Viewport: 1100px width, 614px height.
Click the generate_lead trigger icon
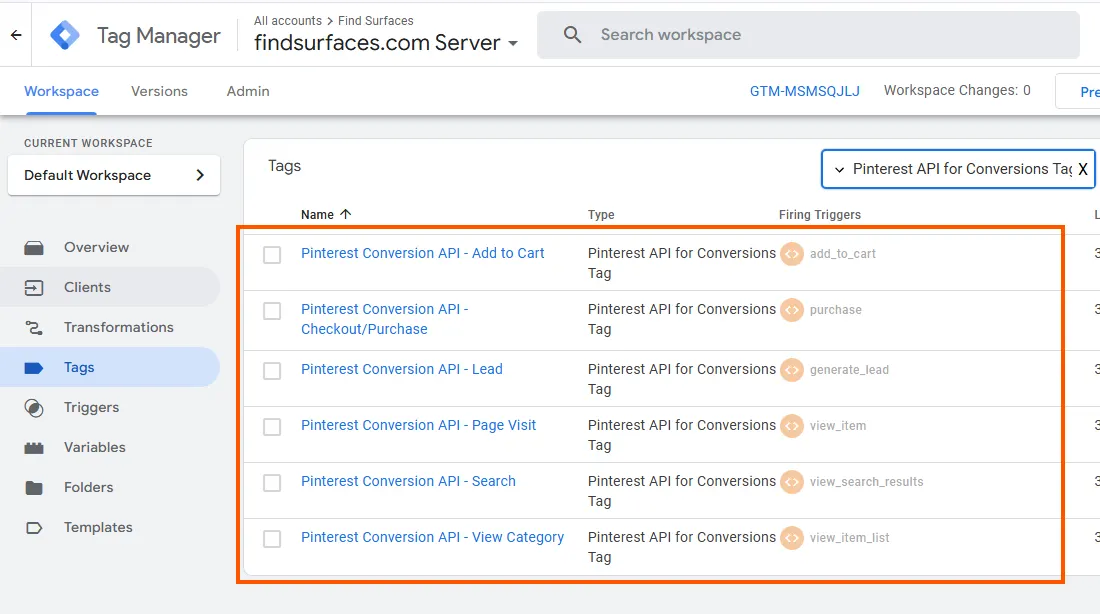coord(792,370)
